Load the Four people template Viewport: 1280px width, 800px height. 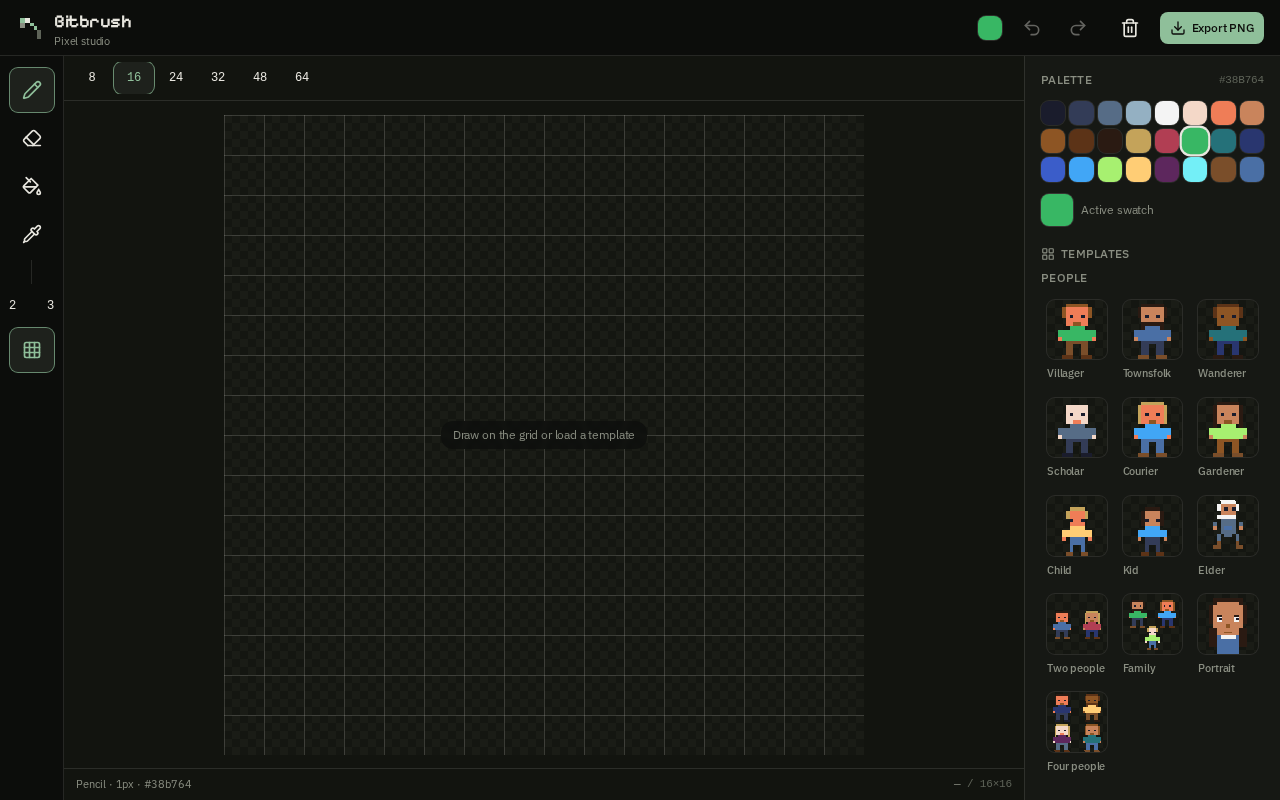[1077, 721]
